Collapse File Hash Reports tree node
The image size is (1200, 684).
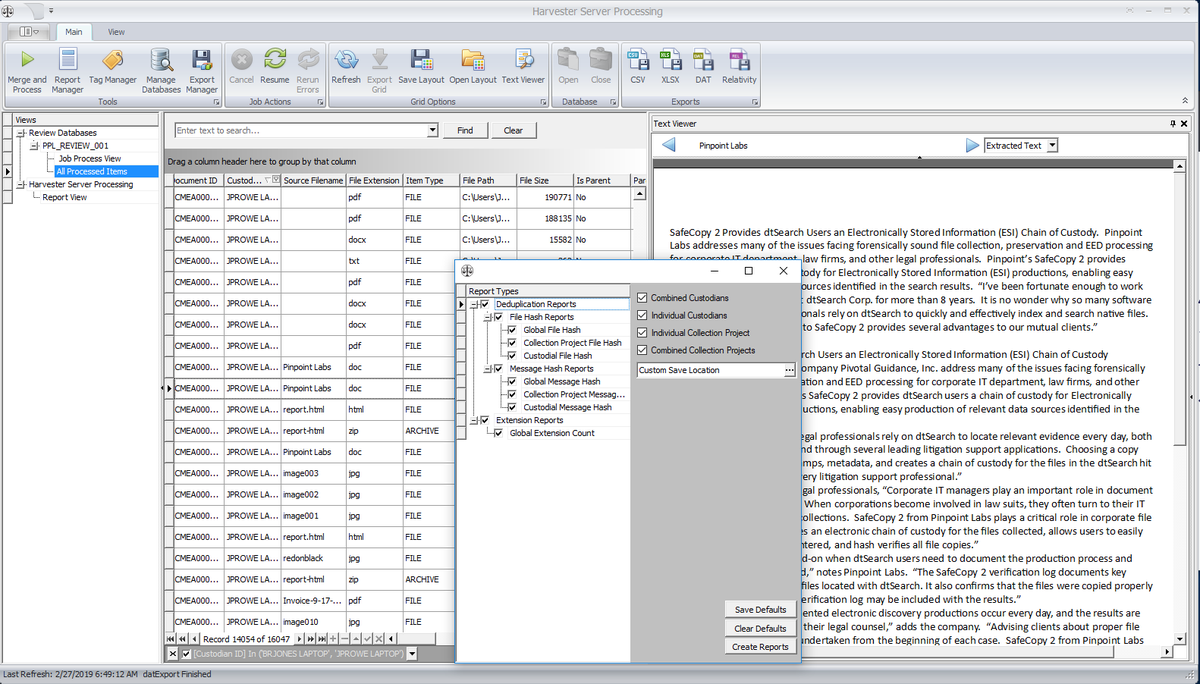(x=488, y=317)
